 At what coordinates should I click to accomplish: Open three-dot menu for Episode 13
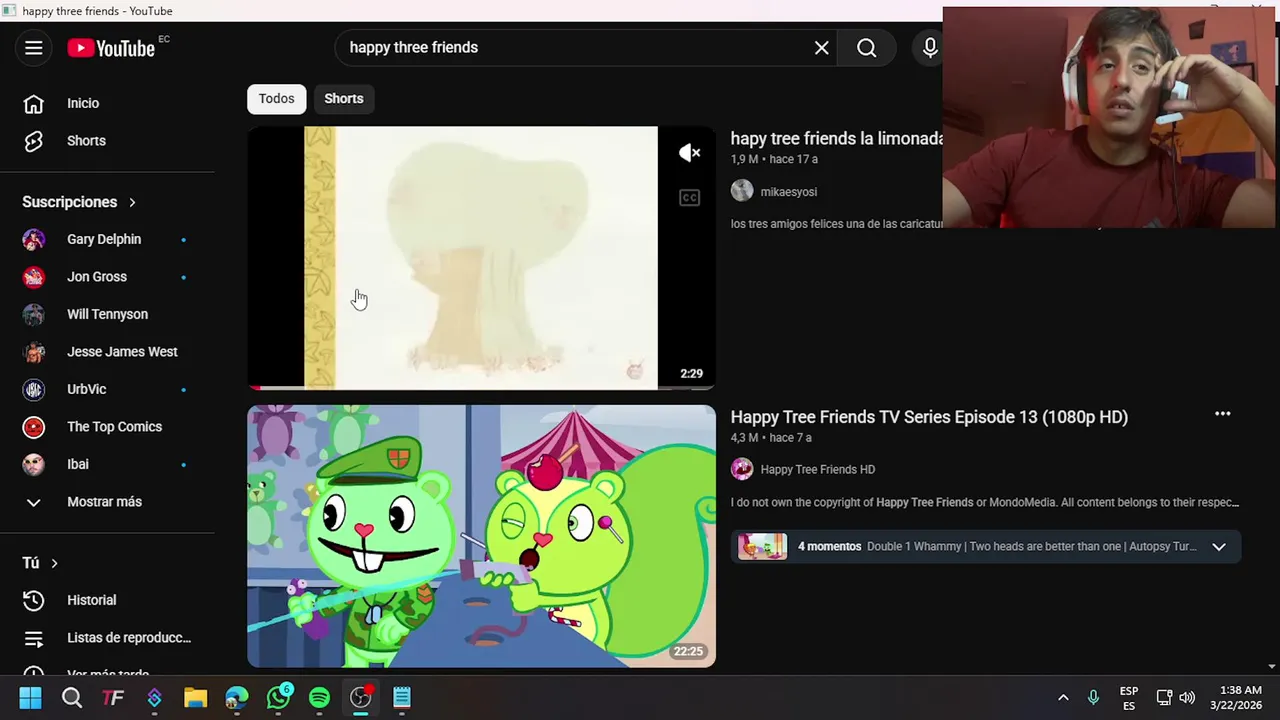point(1222,414)
